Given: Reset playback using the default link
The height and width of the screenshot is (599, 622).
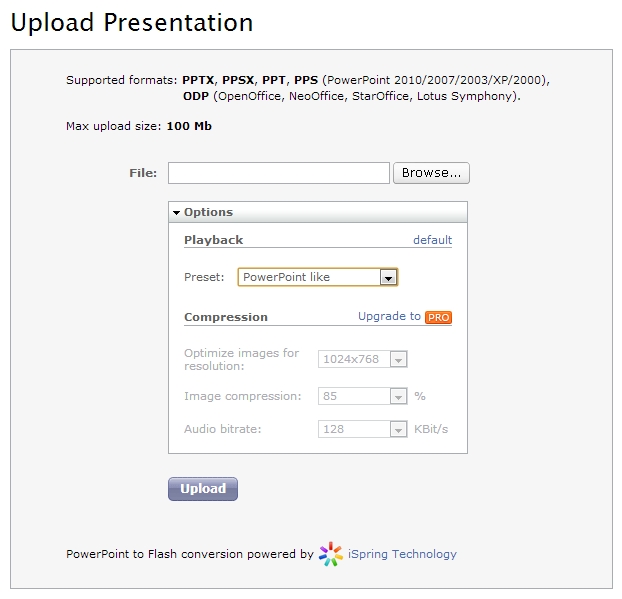Looking at the screenshot, I should [x=432, y=240].
